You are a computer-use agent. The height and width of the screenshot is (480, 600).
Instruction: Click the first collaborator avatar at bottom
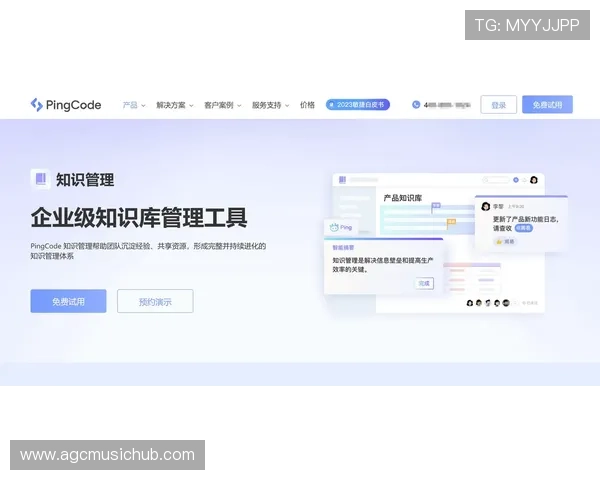coord(470,303)
